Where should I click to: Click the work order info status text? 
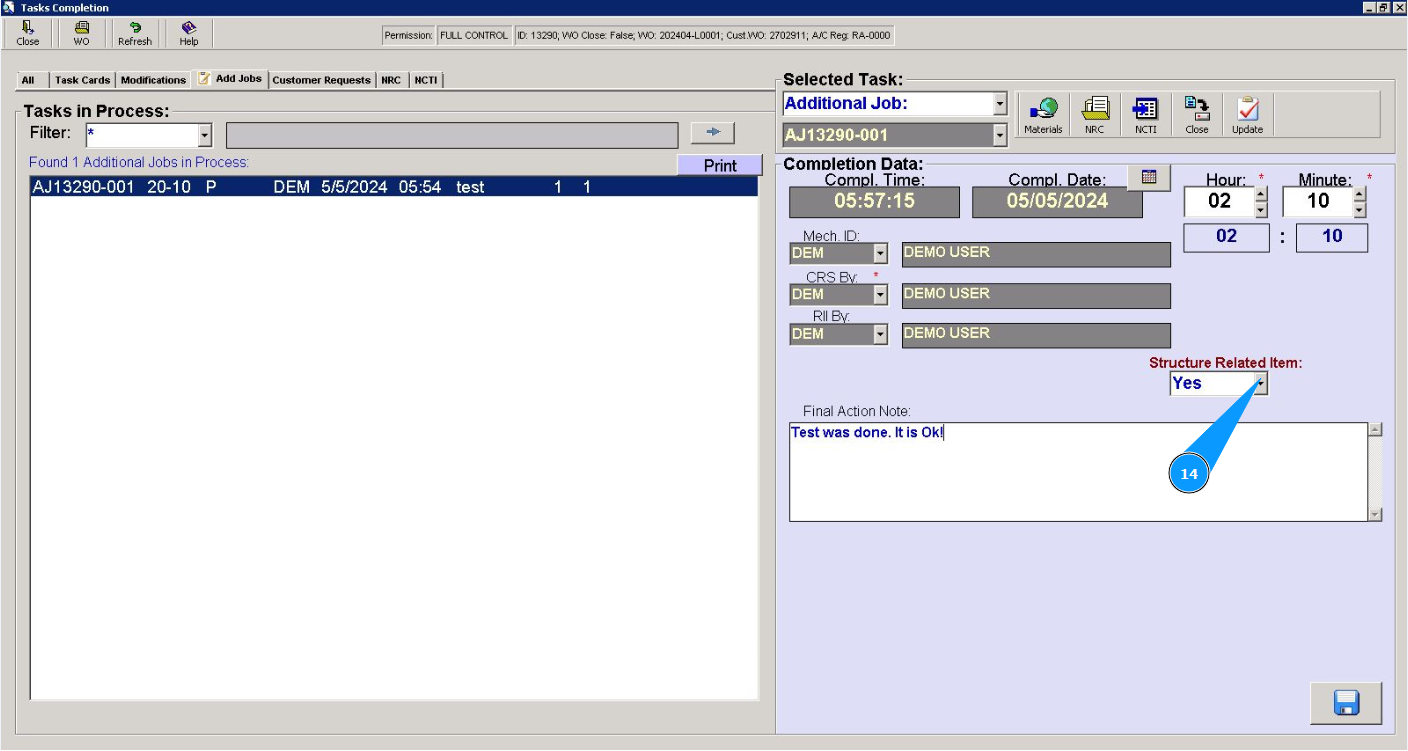tap(704, 36)
